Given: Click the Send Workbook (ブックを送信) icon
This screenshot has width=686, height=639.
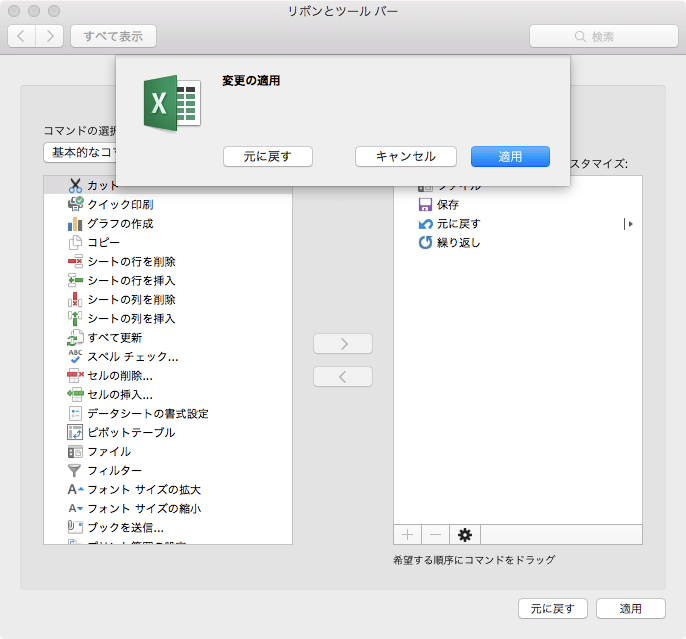Looking at the screenshot, I should (x=75, y=527).
